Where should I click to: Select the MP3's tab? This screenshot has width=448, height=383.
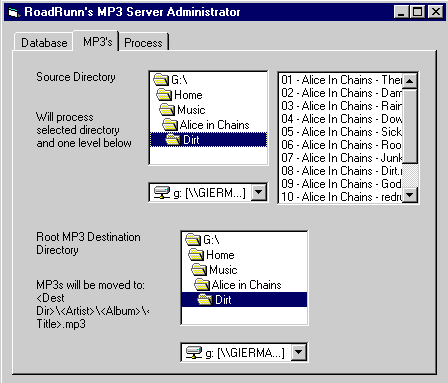click(x=97, y=42)
